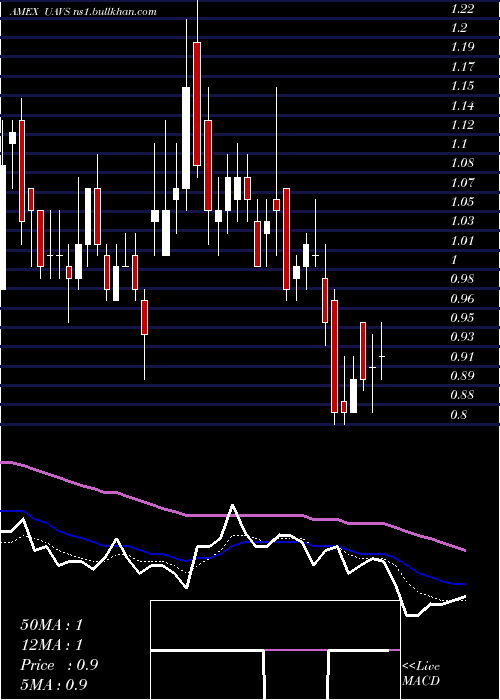Click the Price : 0.9 readout
Viewport: 500px width, 700px height.
[59, 665]
